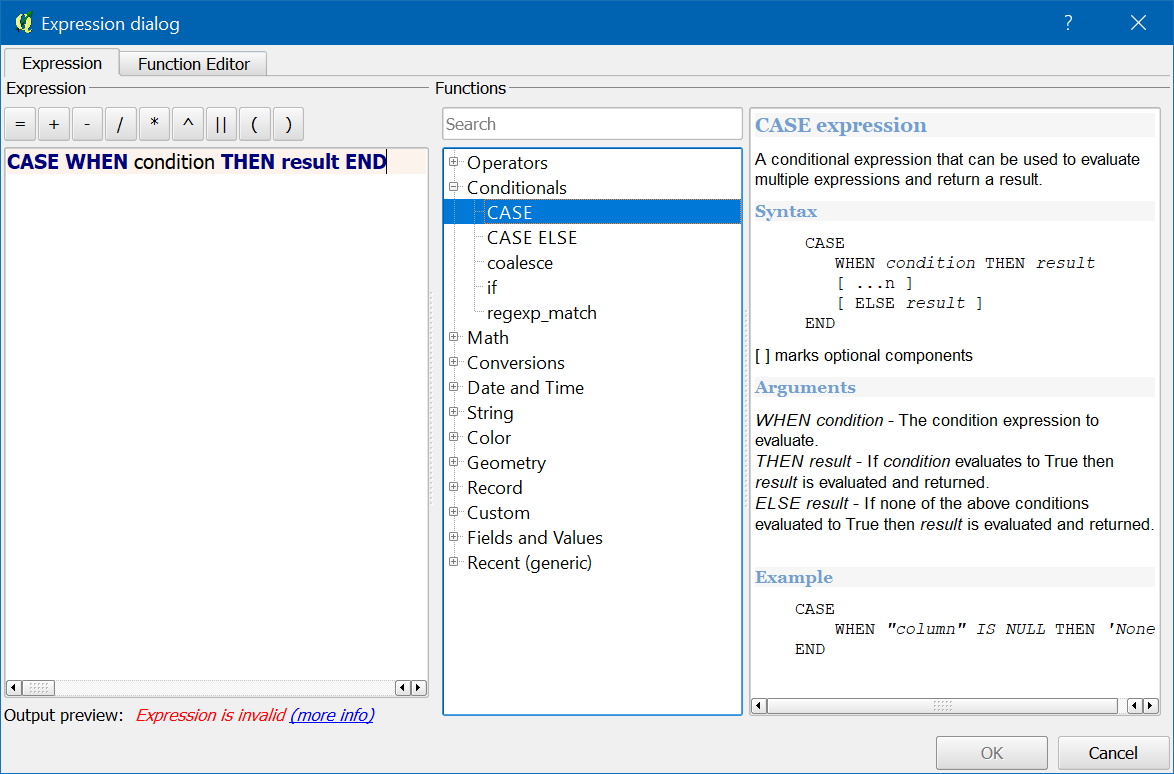Image resolution: width=1174 pixels, height=774 pixels.
Task: Click the Geometry tree label
Action: coord(506,463)
